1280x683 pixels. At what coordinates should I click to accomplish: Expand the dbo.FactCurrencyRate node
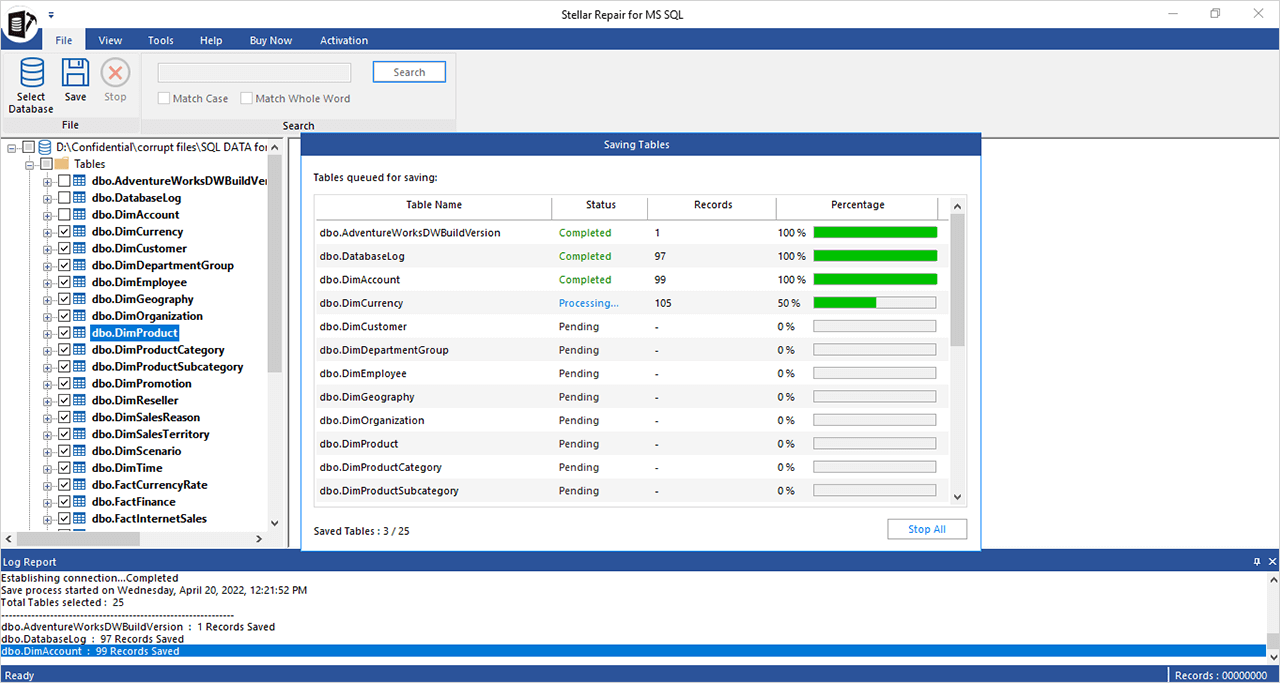[47, 485]
